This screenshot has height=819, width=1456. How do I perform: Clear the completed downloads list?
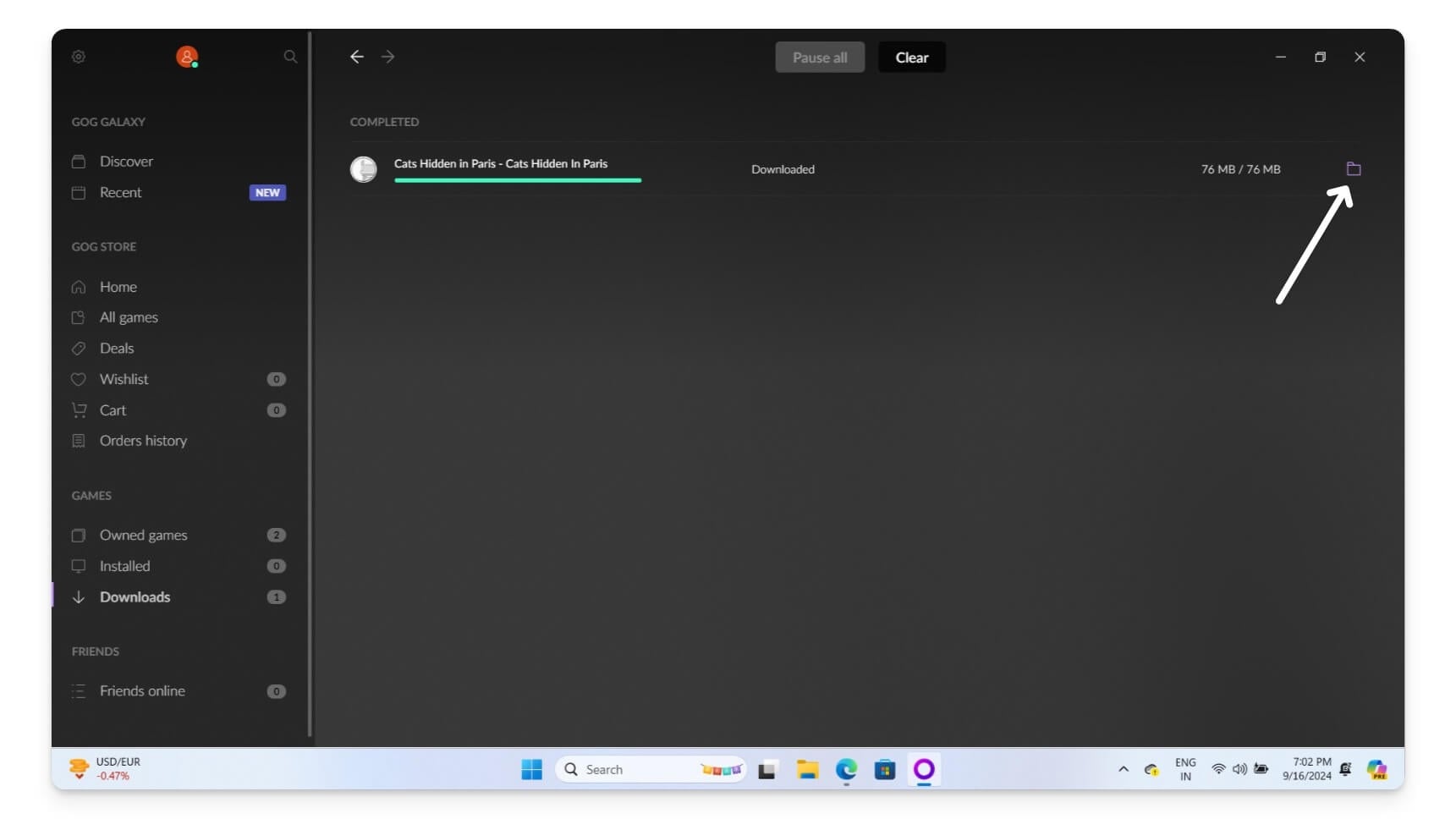pos(912,58)
